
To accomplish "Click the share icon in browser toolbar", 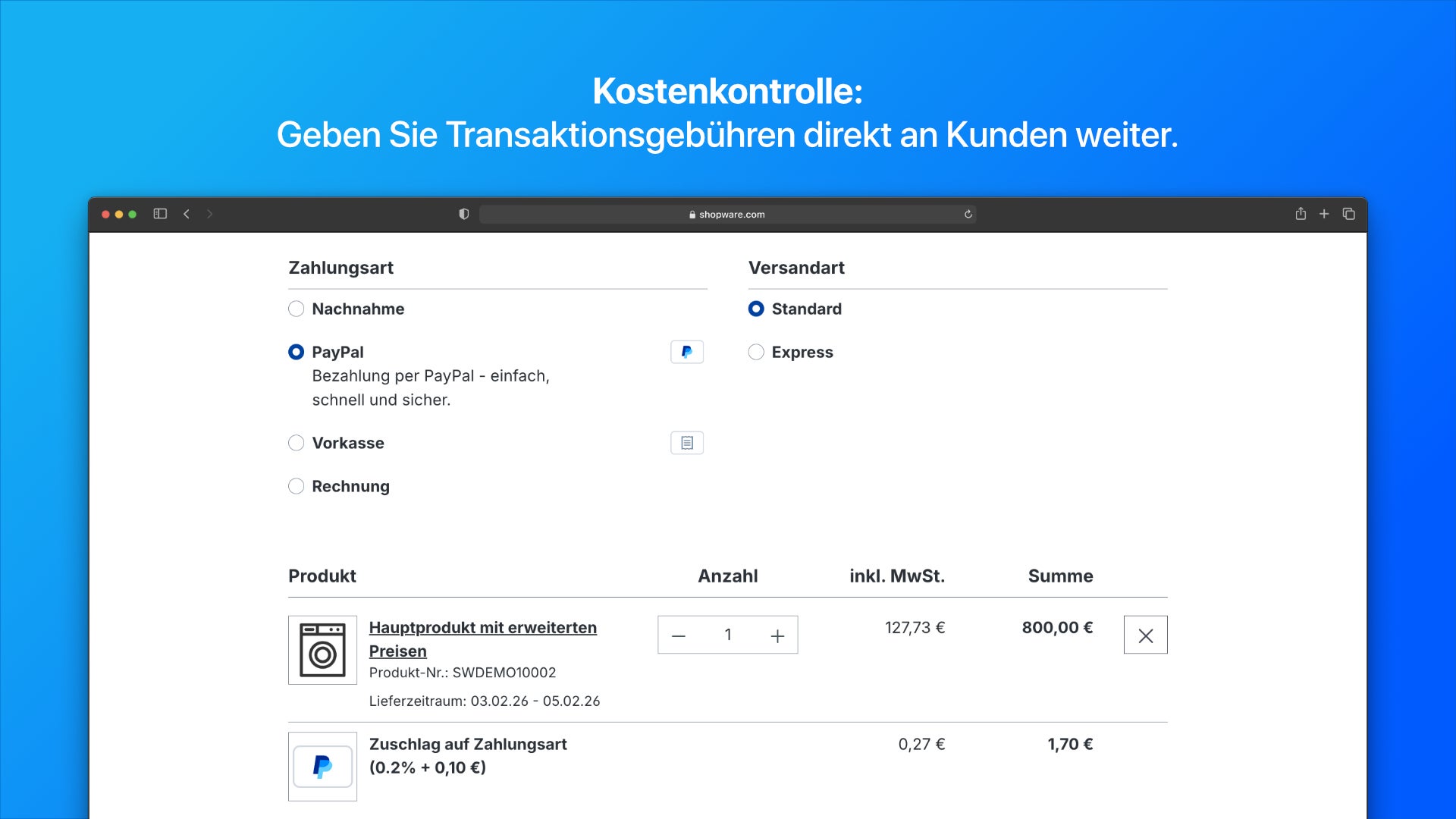I will click(x=1300, y=214).
